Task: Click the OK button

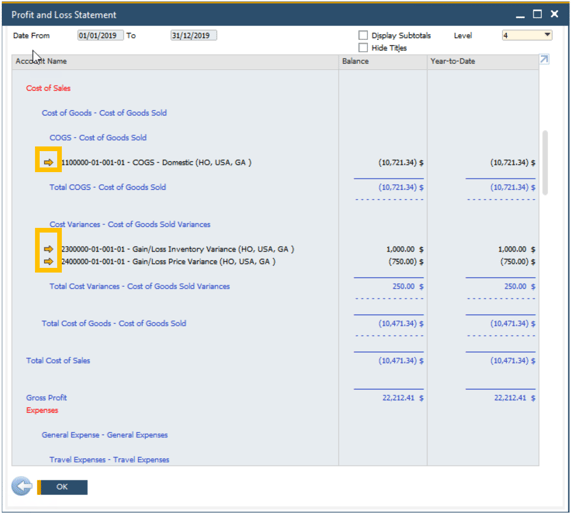Action: [62, 487]
